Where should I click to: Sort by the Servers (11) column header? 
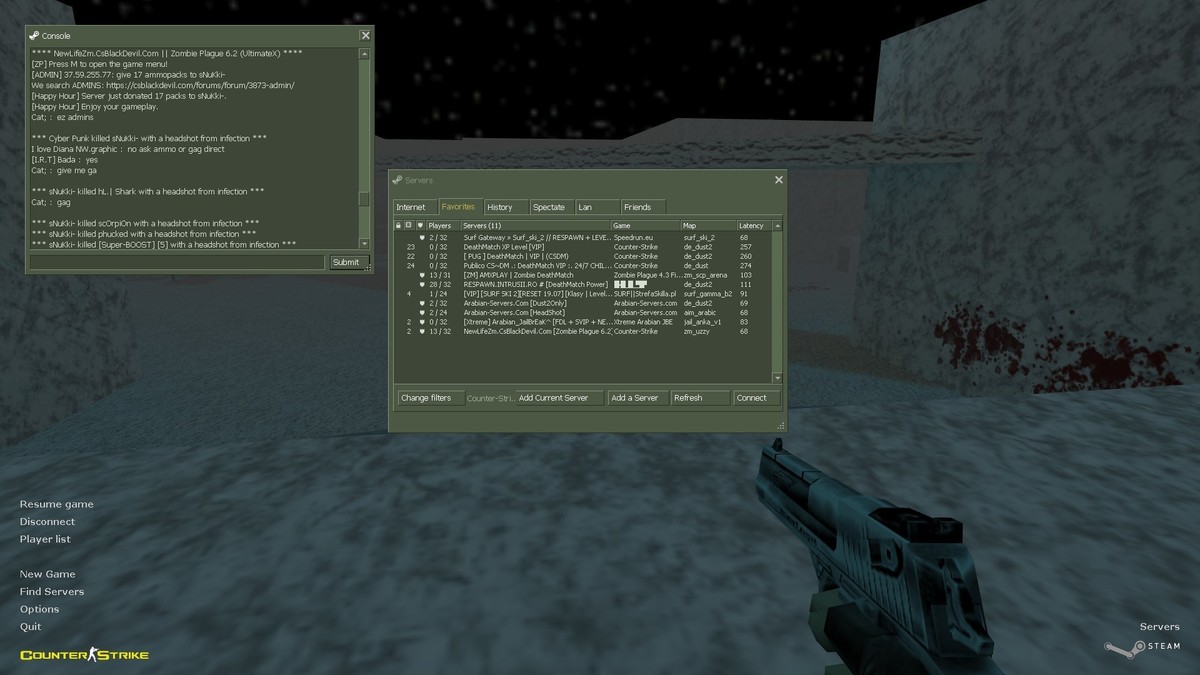tap(536, 226)
